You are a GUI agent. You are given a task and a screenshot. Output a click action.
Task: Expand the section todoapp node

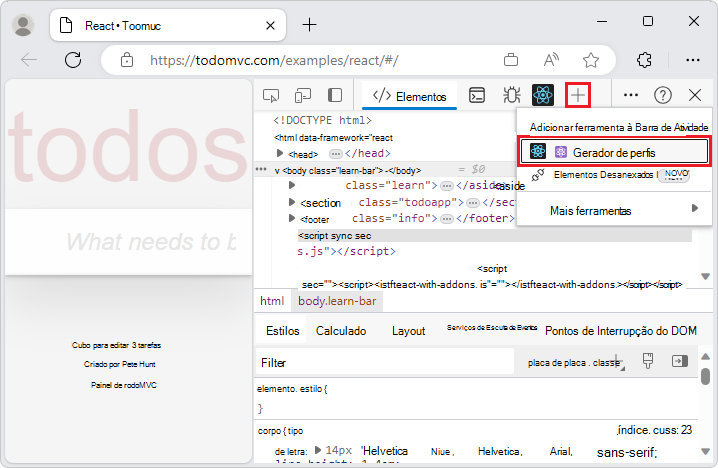point(292,202)
